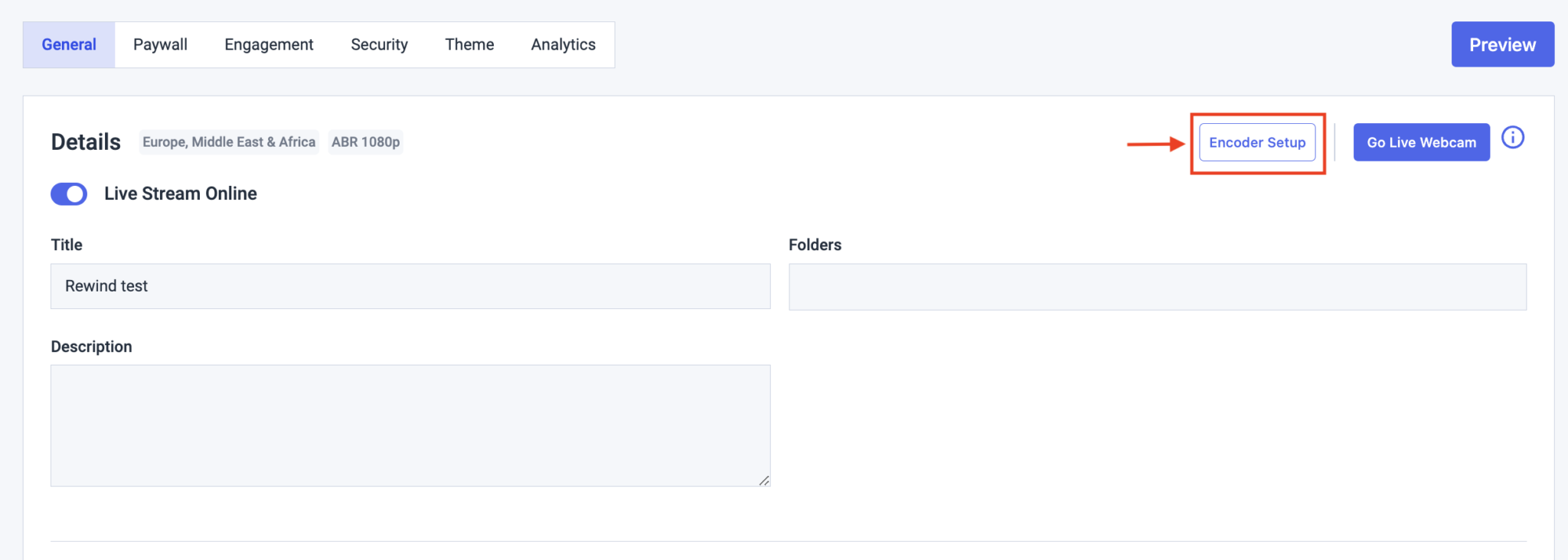1568x560 pixels.
Task: Click the ABR 1080p badge
Action: pos(365,142)
